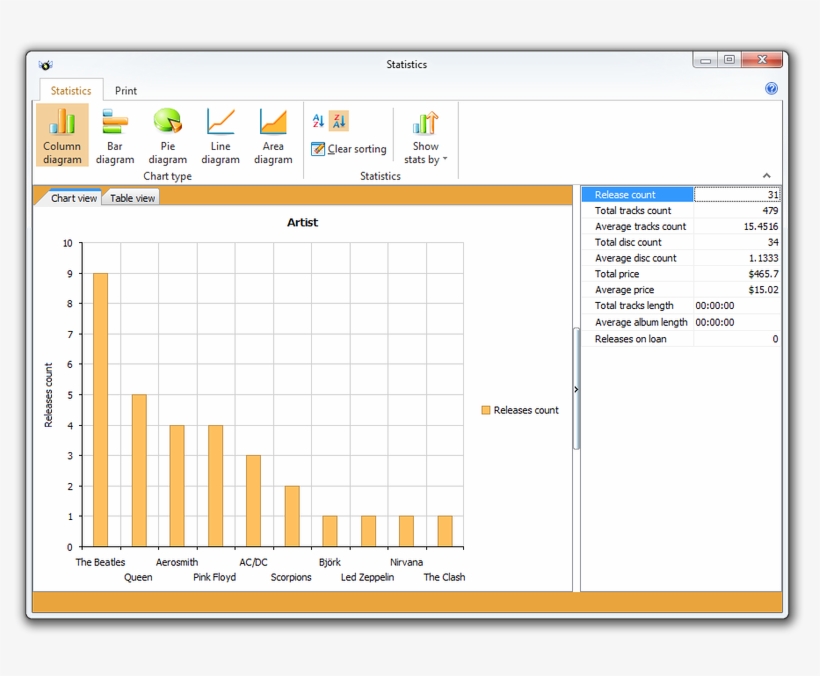Click the Releases count axis label

[x=49, y=395]
